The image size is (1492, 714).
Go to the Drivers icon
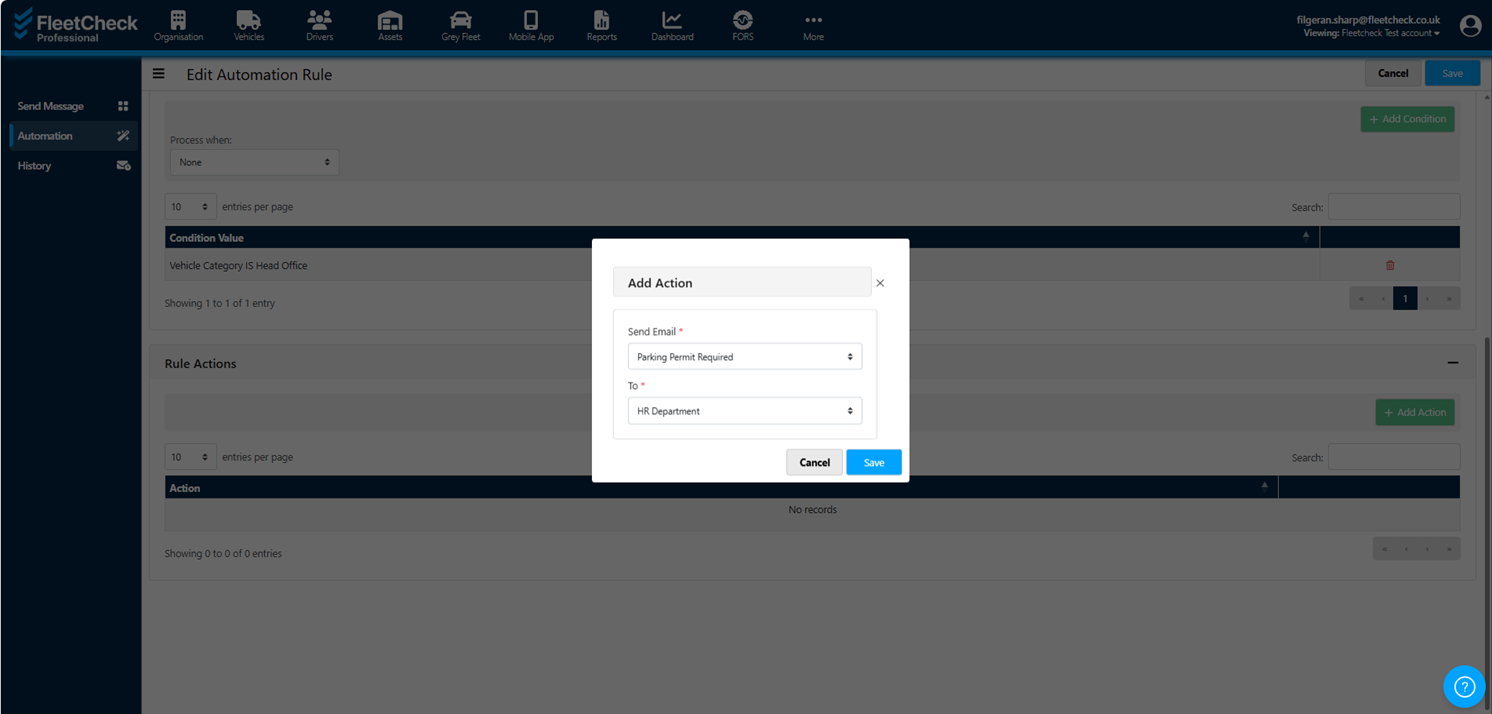pyautogui.click(x=319, y=21)
